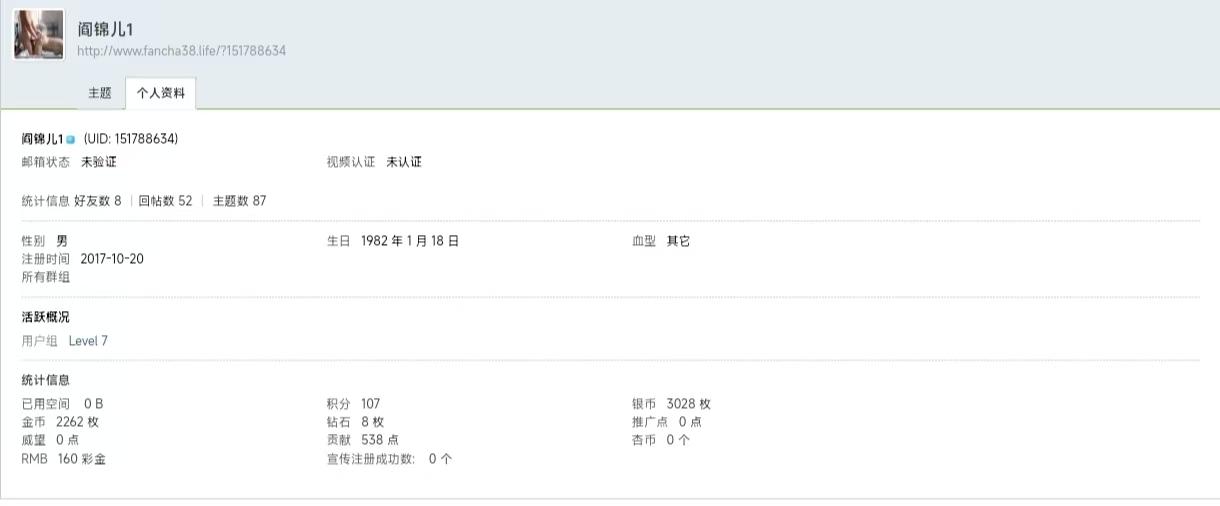Click the 阎锦儿1 header username title
Screen dimensions: 1220x506
pos(105,30)
